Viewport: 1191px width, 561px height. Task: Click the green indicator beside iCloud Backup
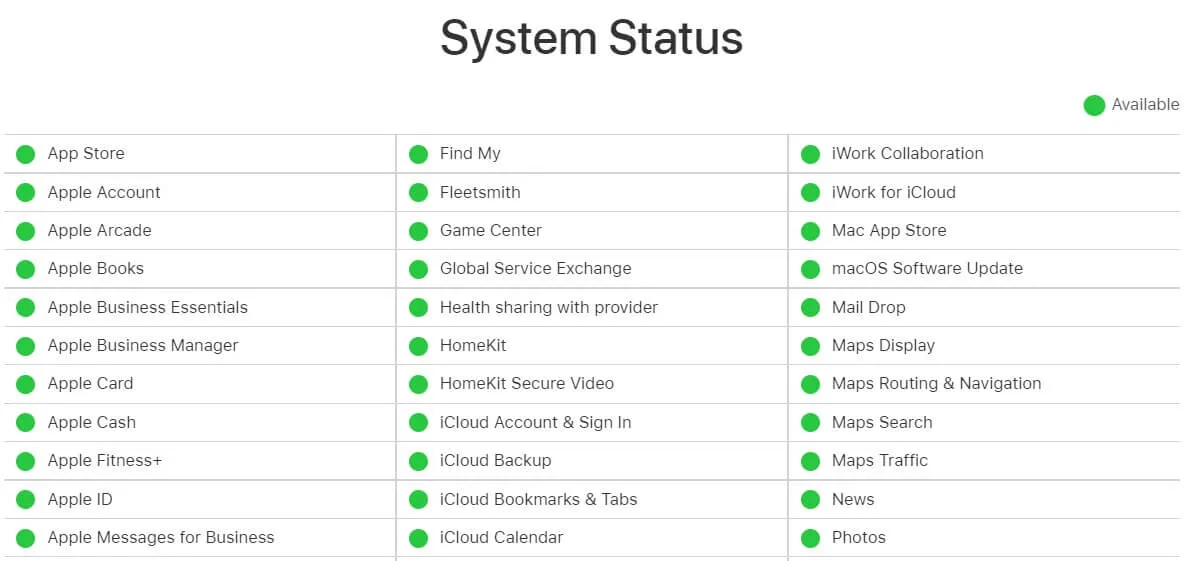pos(419,461)
